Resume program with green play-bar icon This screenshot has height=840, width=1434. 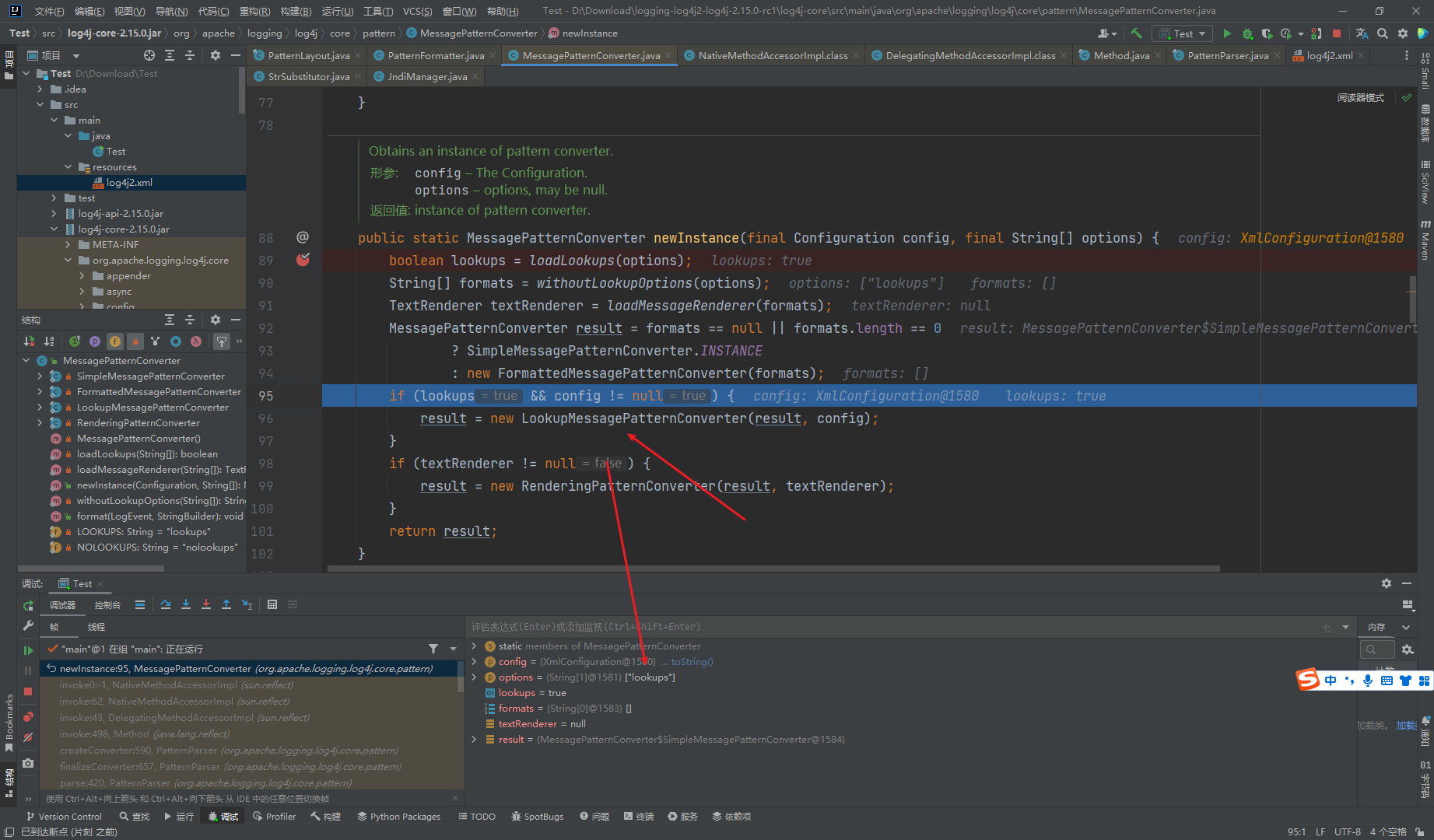28,650
